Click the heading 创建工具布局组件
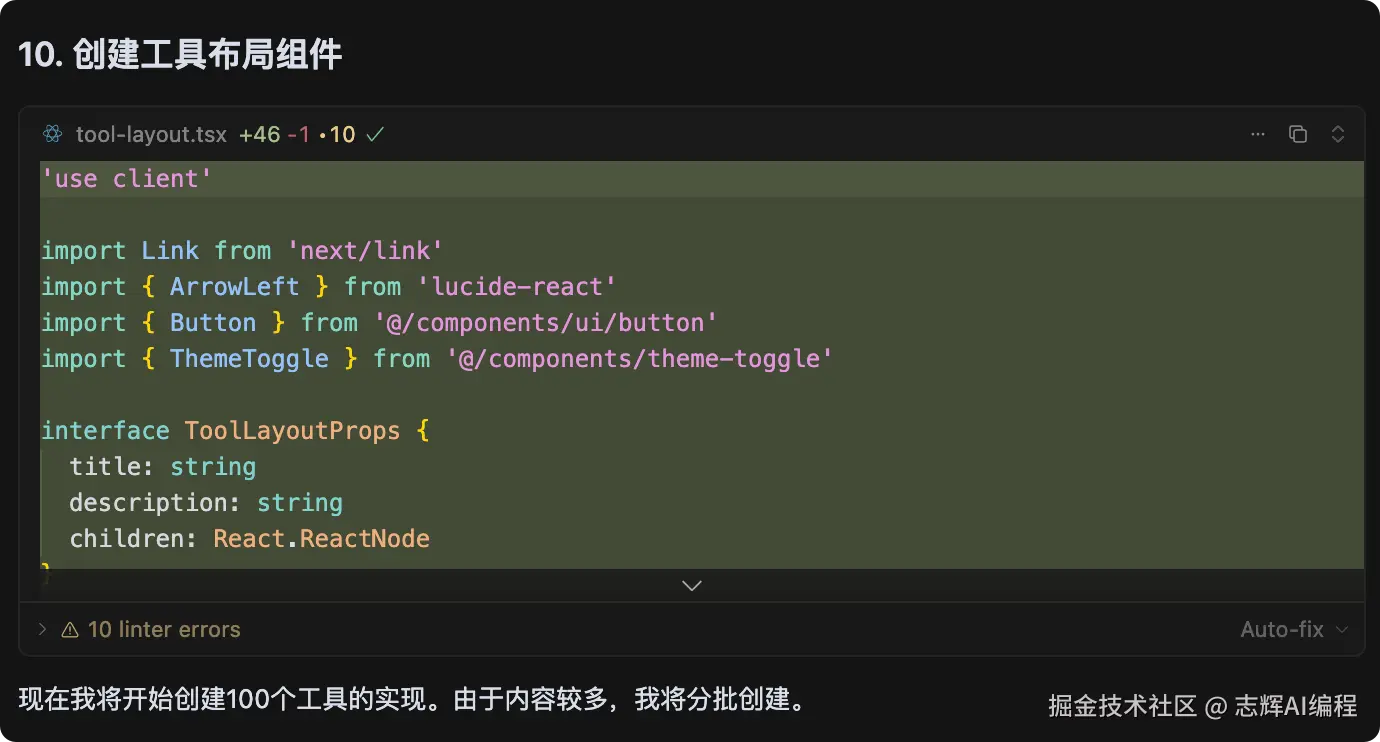 208,54
